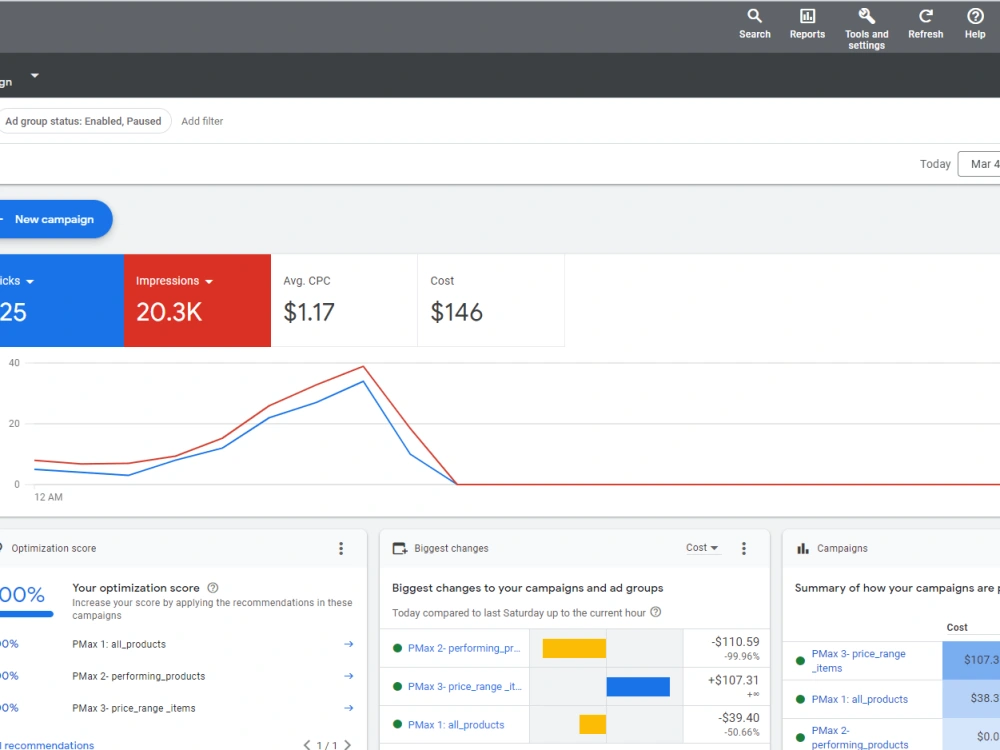
Task: Click the -$39.40 change value
Action: (x=739, y=718)
